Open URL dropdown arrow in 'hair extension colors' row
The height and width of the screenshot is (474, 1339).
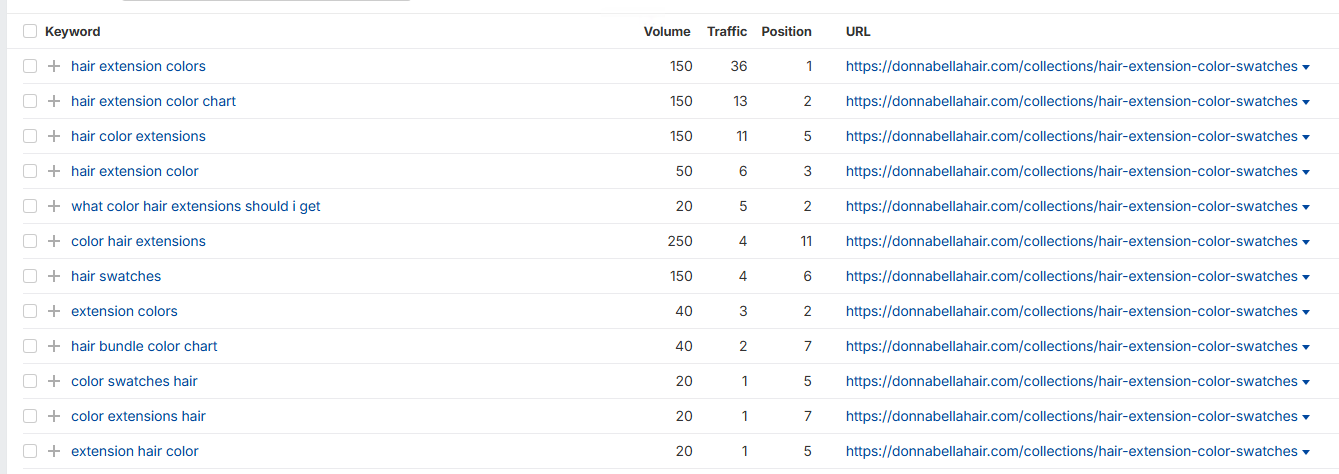click(1306, 67)
